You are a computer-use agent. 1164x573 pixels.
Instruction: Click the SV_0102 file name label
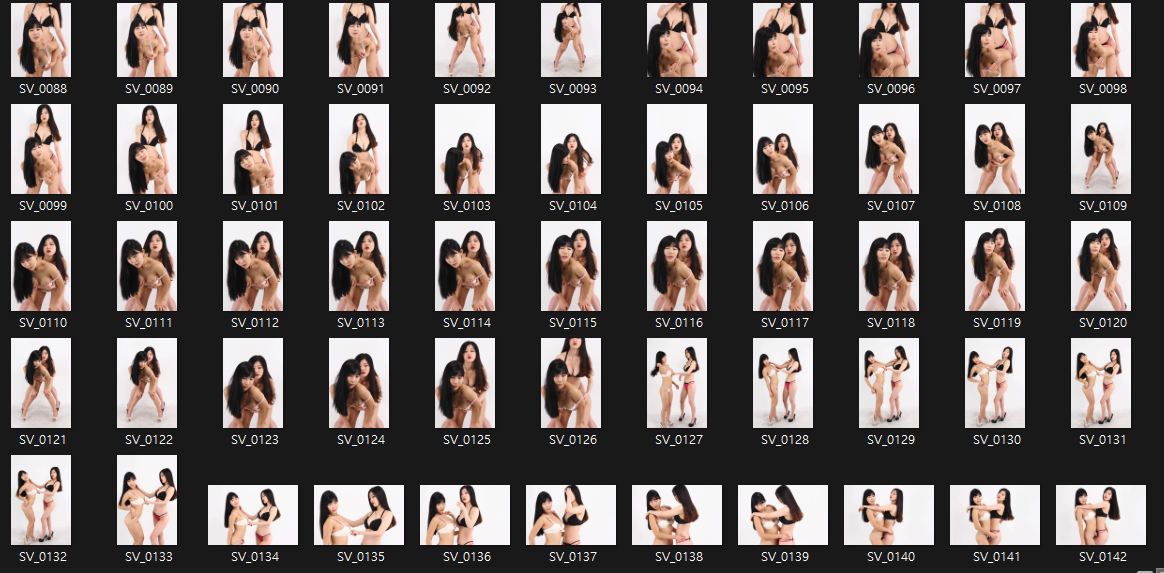[359, 206]
